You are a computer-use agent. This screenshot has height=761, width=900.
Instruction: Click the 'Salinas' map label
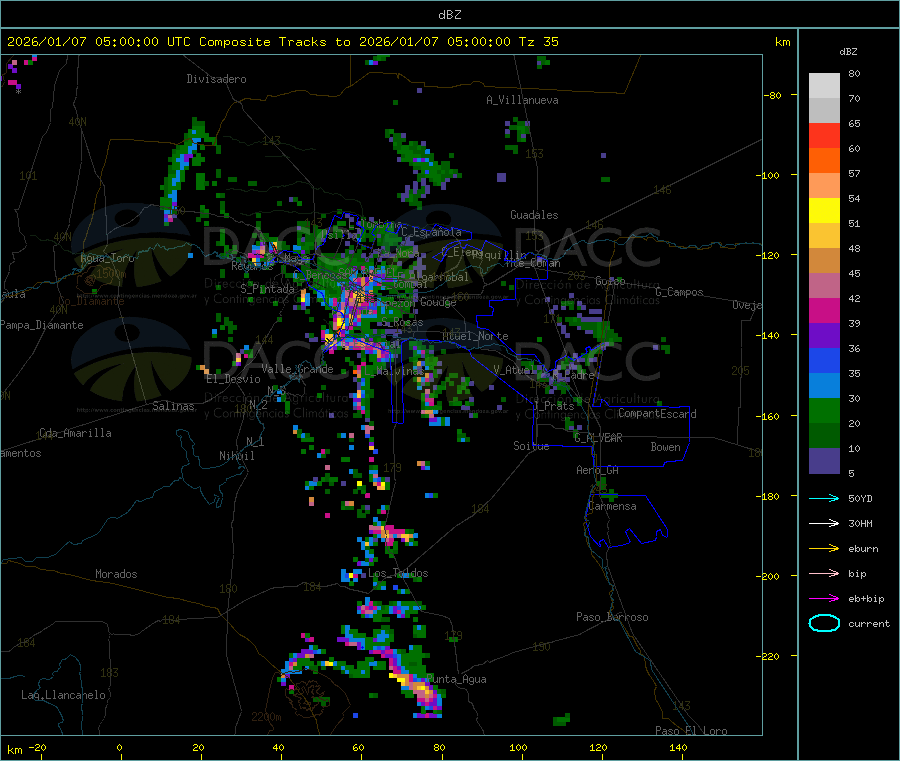pos(173,406)
